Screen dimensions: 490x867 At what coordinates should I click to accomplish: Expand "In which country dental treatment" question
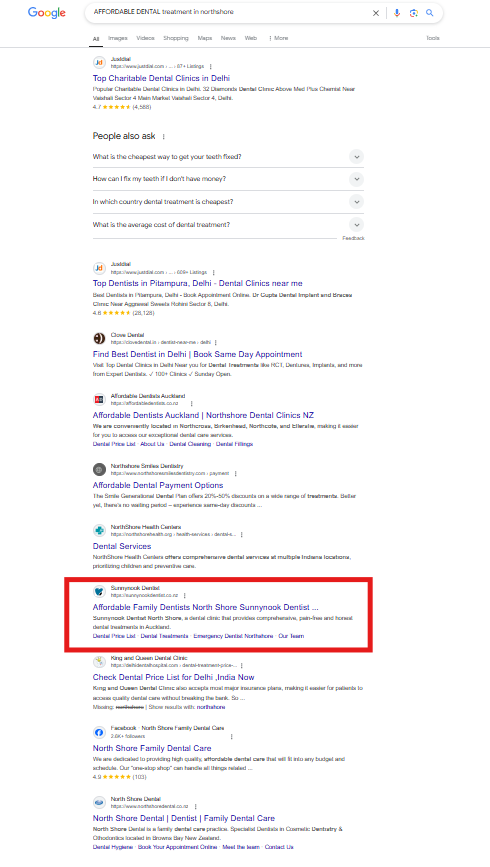[228, 202]
